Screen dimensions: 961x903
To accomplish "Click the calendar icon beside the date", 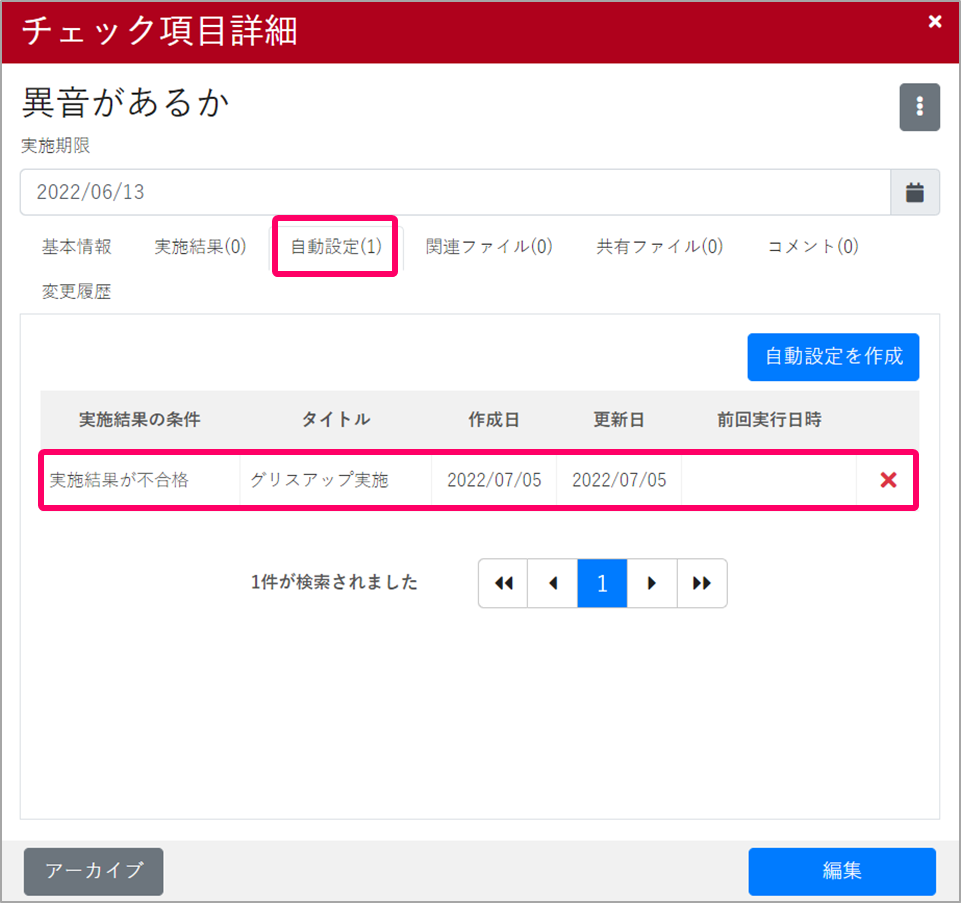I will pyautogui.click(x=914, y=193).
